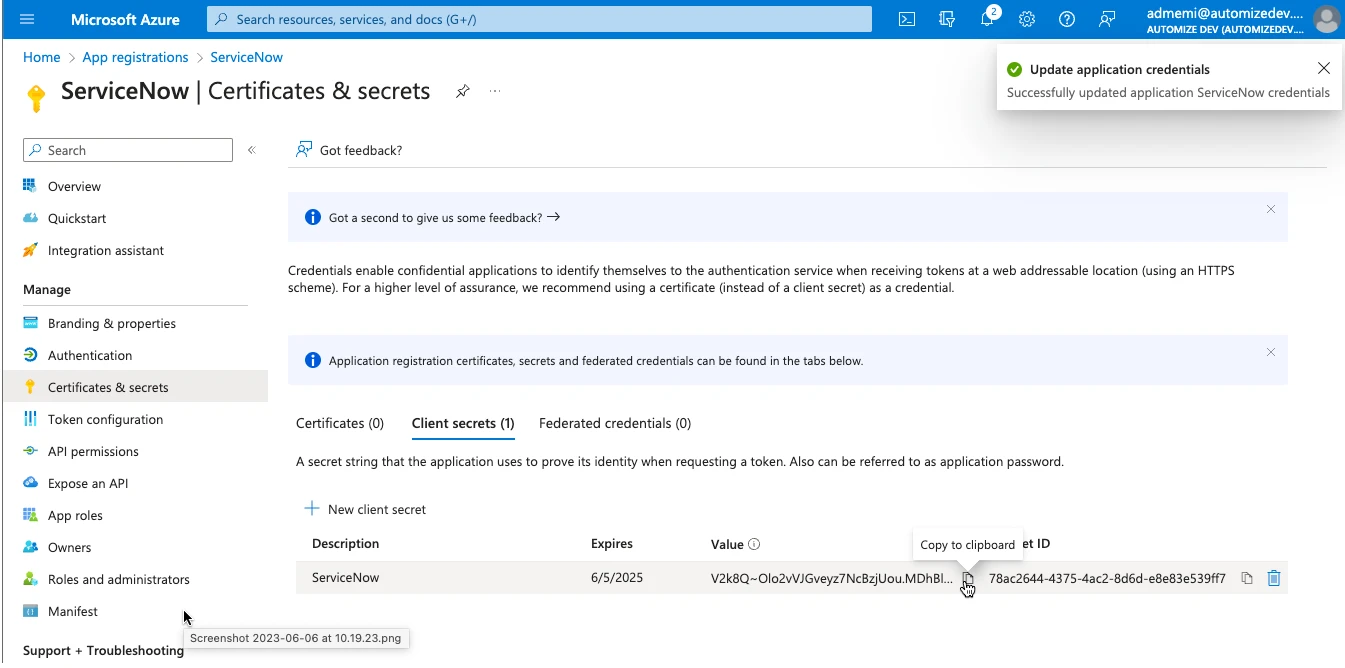Pin the ServiceNow page to dashboard
1345x668 pixels.
[x=462, y=91]
